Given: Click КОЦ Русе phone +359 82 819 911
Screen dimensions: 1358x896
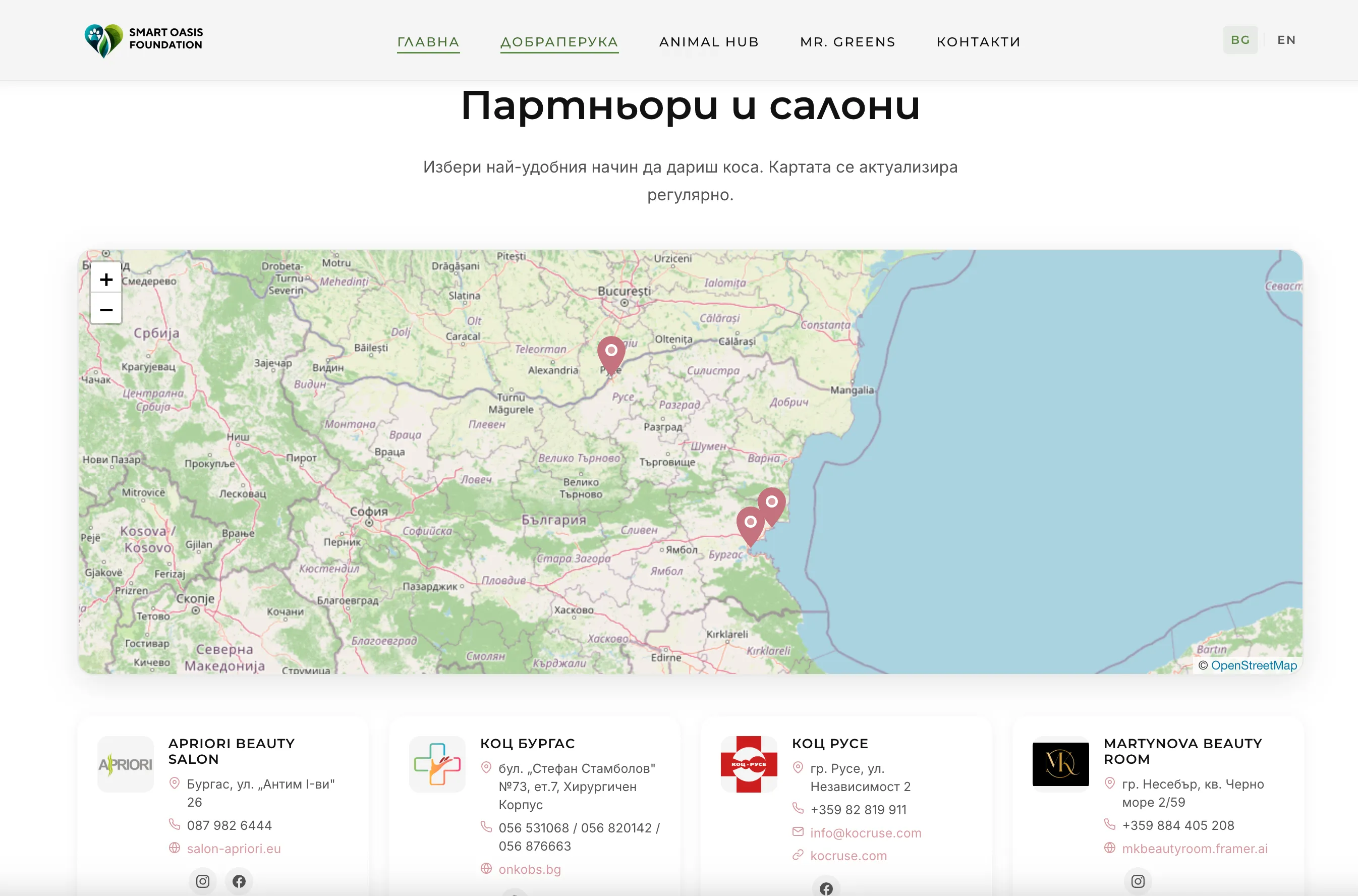Looking at the screenshot, I should point(858,810).
